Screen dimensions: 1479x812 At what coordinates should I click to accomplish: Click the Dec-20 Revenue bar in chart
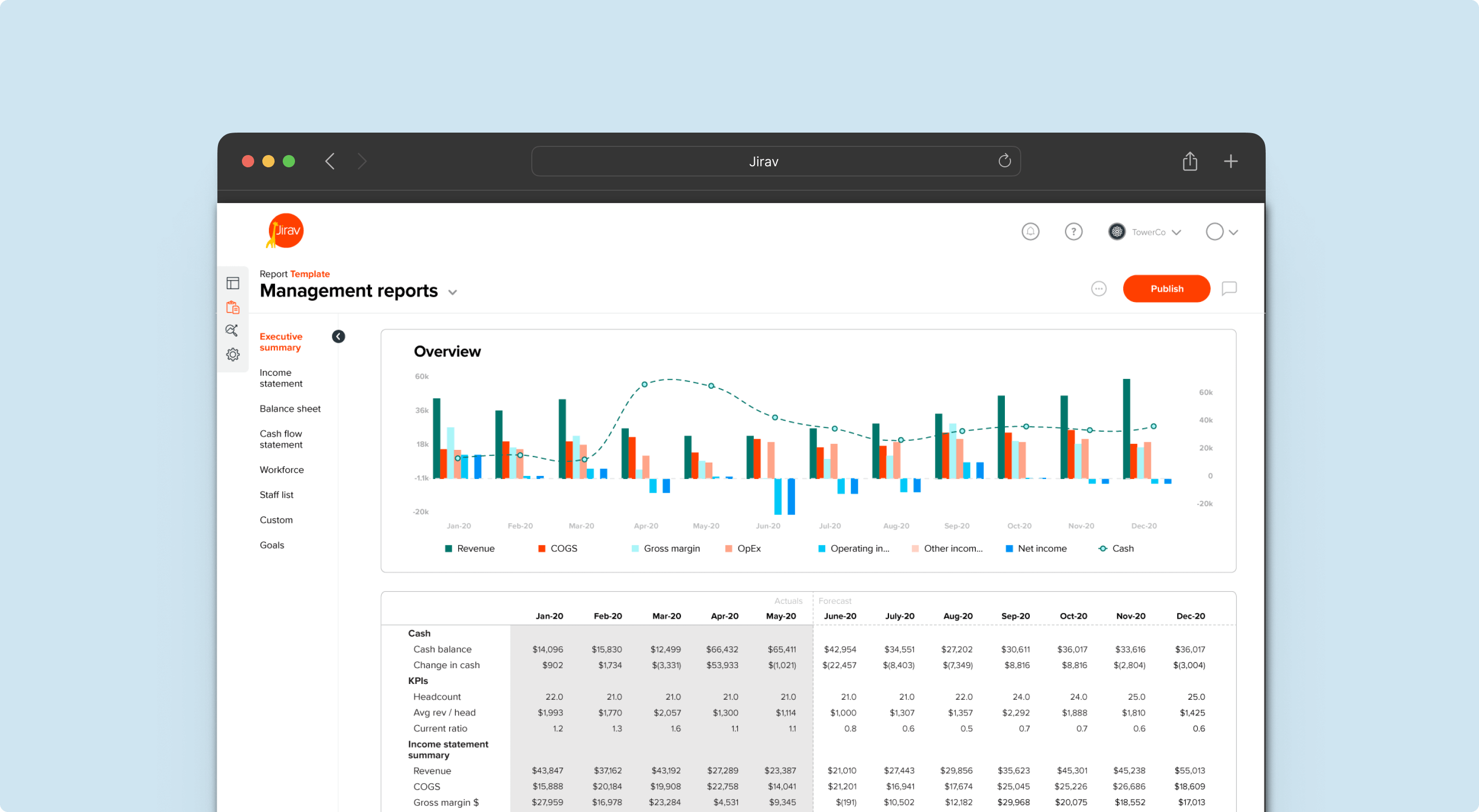coord(1126,428)
